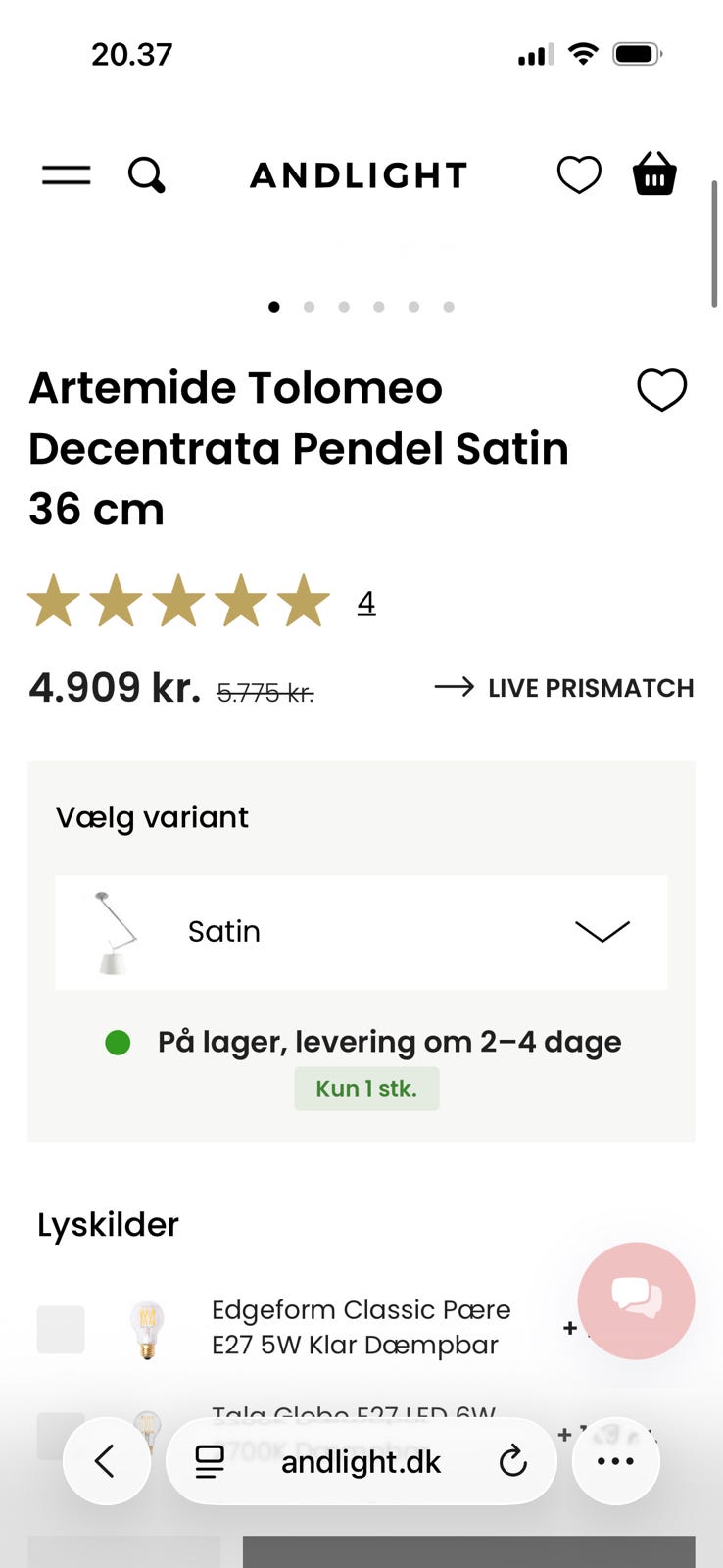Go to the ANDLIGHT home logo
The height and width of the screenshot is (1568, 723).
[x=359, y=175]
